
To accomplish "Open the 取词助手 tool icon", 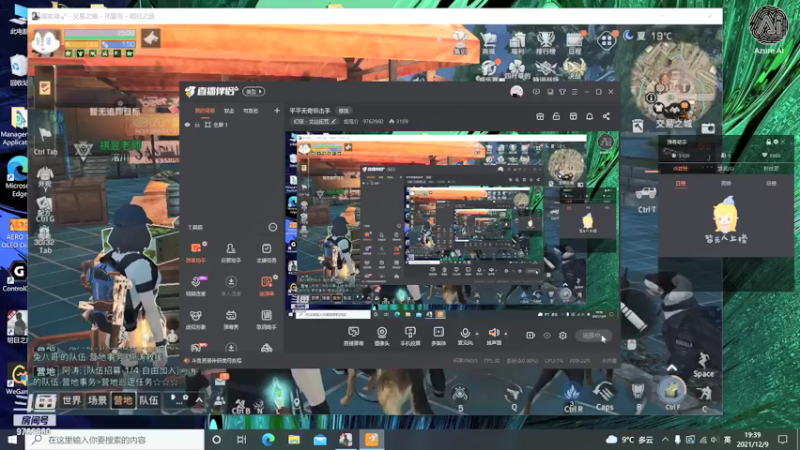I will click(266, 319).
